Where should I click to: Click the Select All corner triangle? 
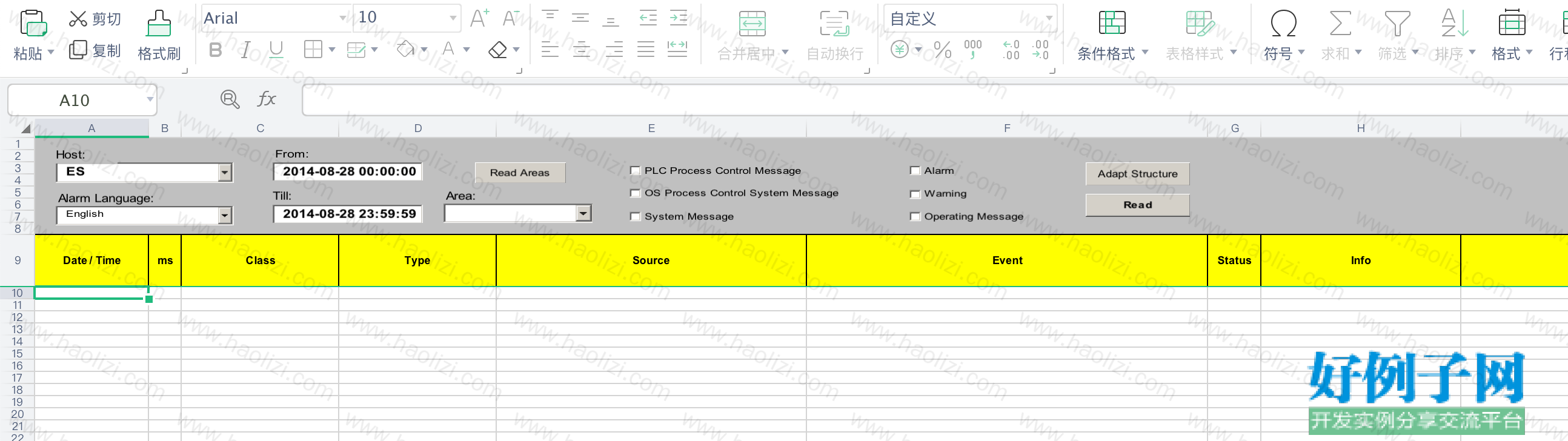point(25,128)
